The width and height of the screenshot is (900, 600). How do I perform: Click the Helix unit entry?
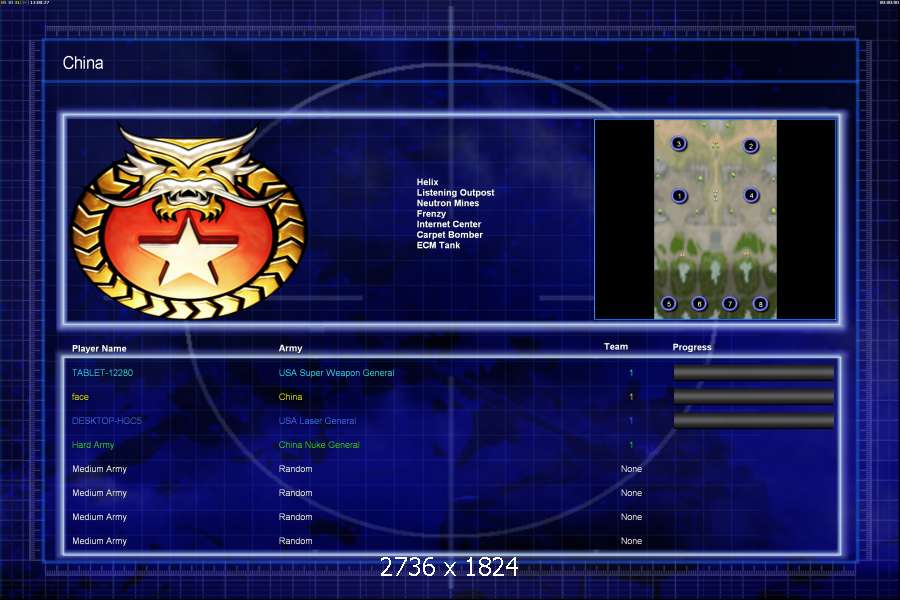(x=427, y=182)
